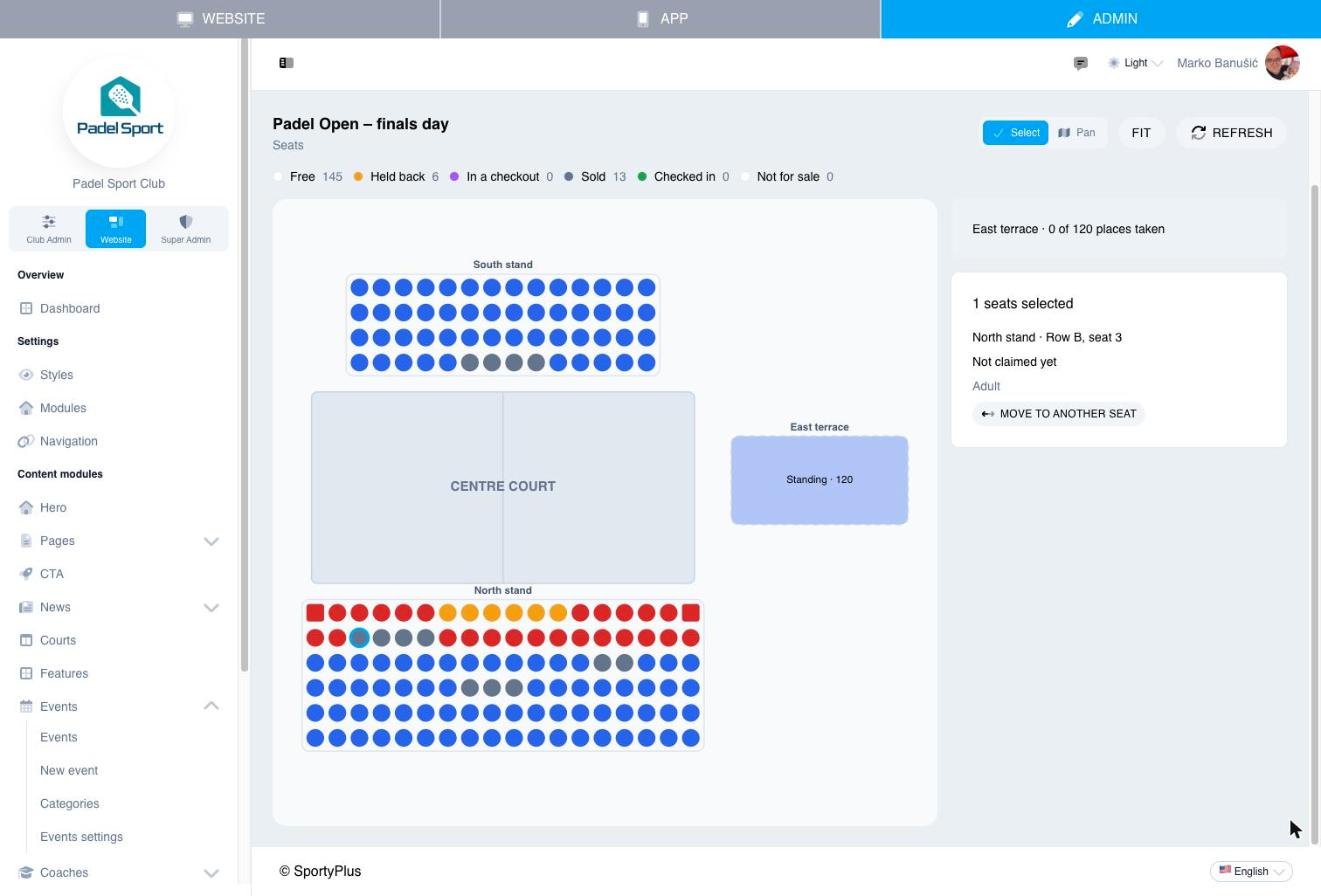1321x896 pixels.
Task: Switch to Club Admin mode
Action: tap(48, 228)
